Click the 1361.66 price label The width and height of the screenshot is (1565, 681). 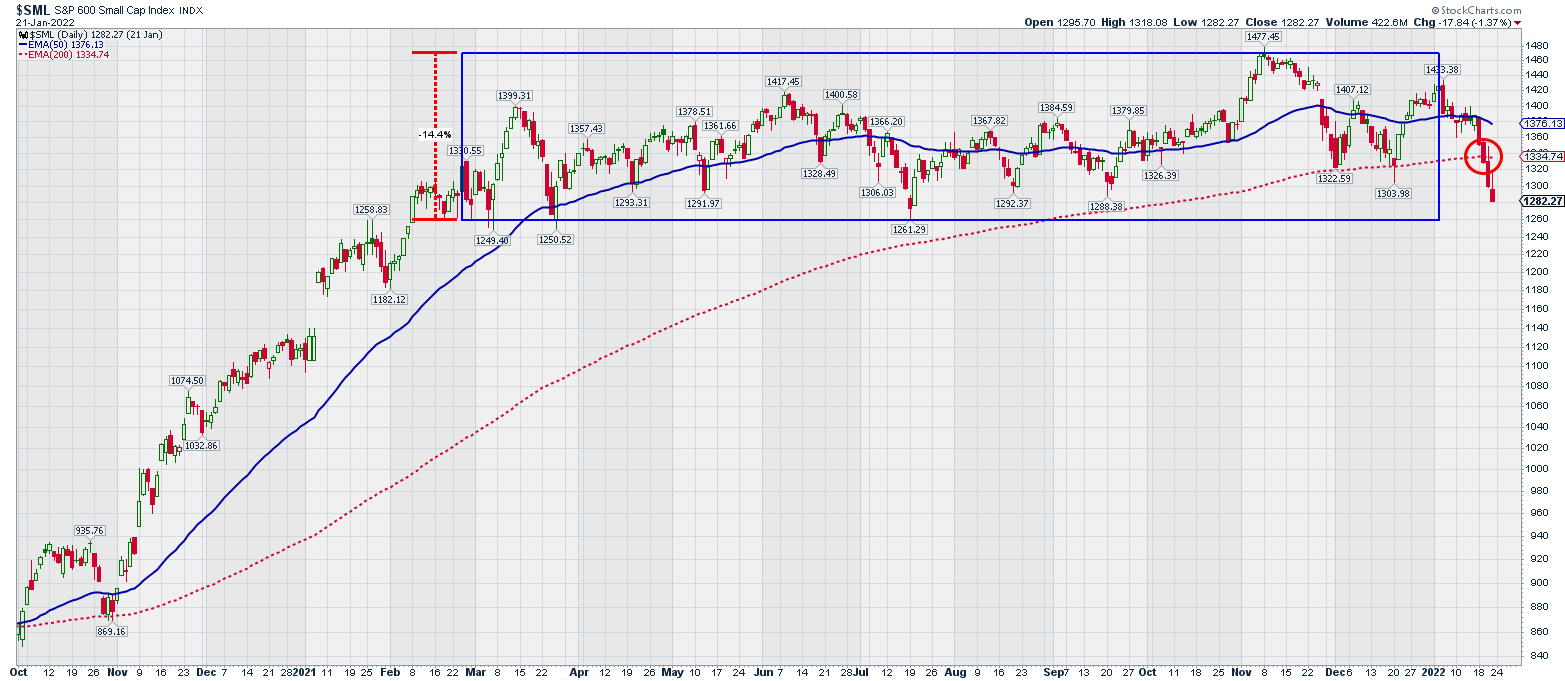[x=719, y=125]
